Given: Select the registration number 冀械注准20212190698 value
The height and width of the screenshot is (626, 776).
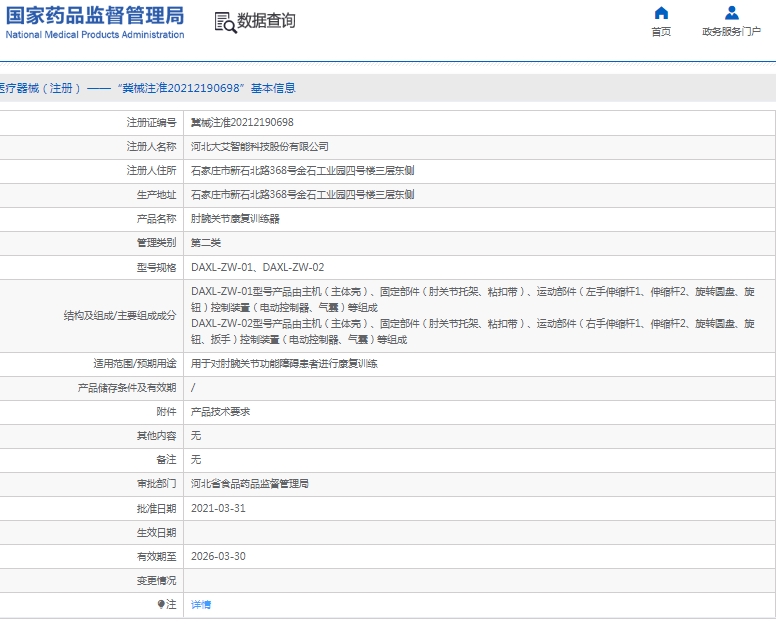Looking at the screenshot, I should 242,122.
